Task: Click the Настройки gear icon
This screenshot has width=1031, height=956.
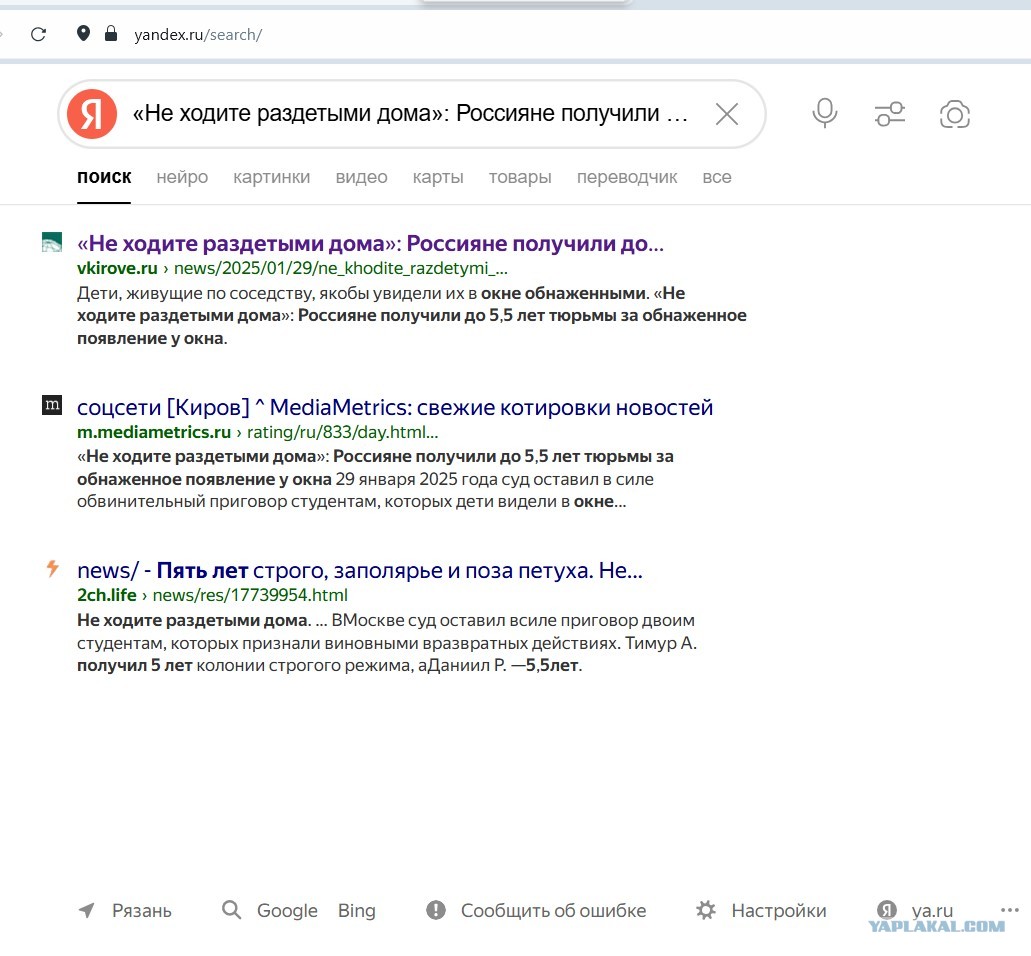Action: click(706, 910)
